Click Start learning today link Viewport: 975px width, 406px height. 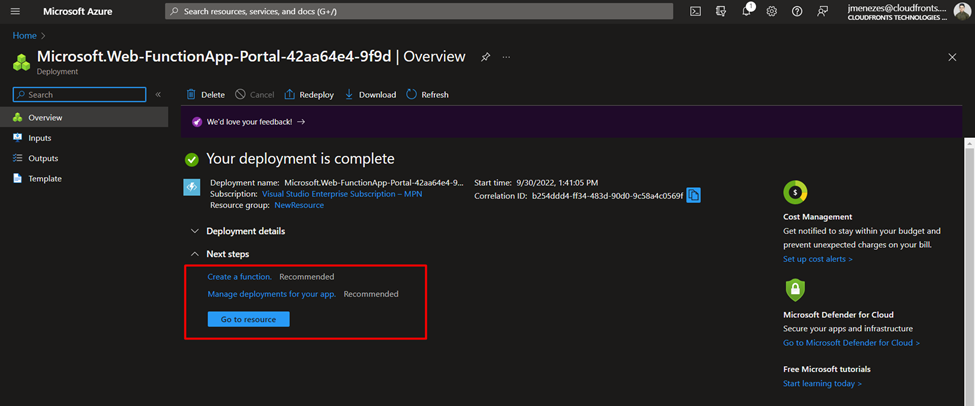tap(822, 384)
